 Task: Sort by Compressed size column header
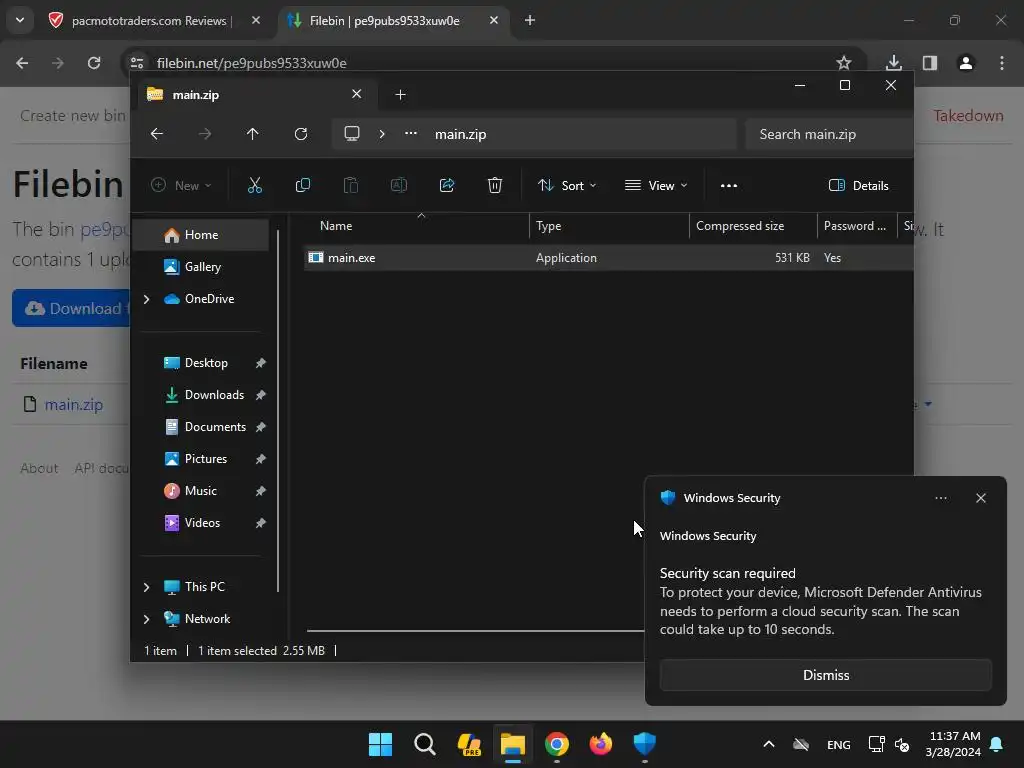753,226
